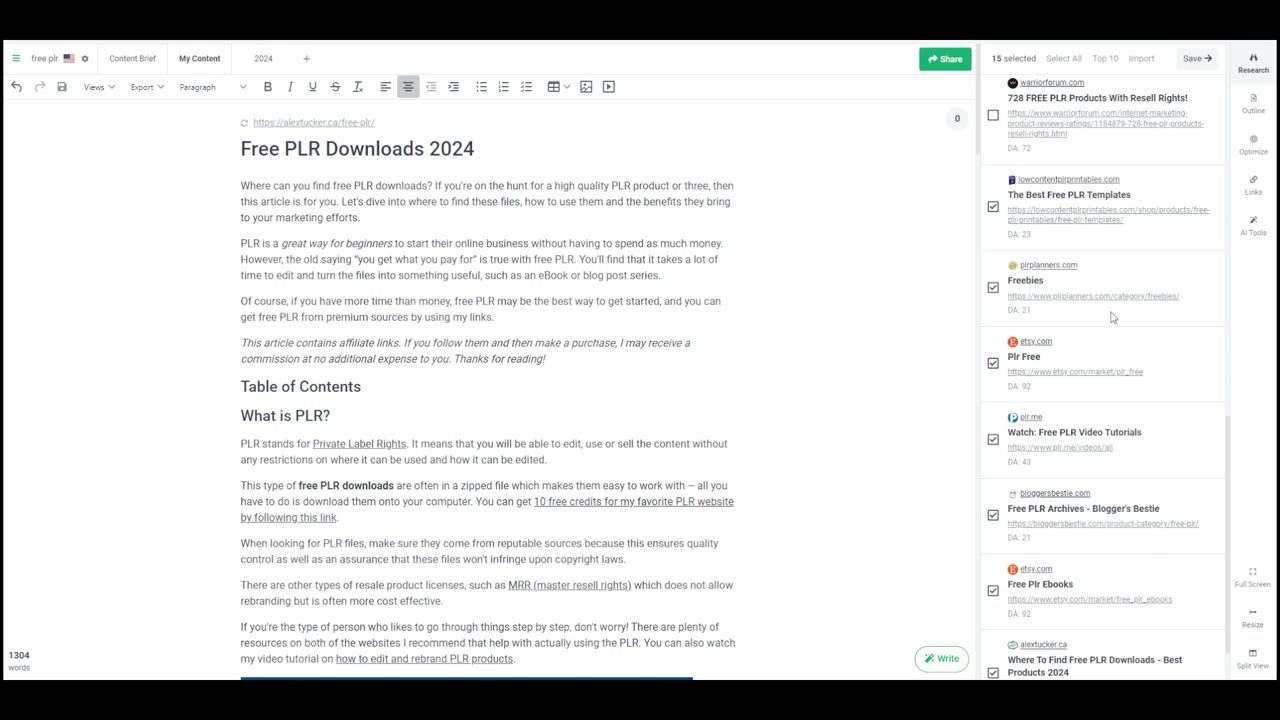Toggle bold formatting

point(268,87)
